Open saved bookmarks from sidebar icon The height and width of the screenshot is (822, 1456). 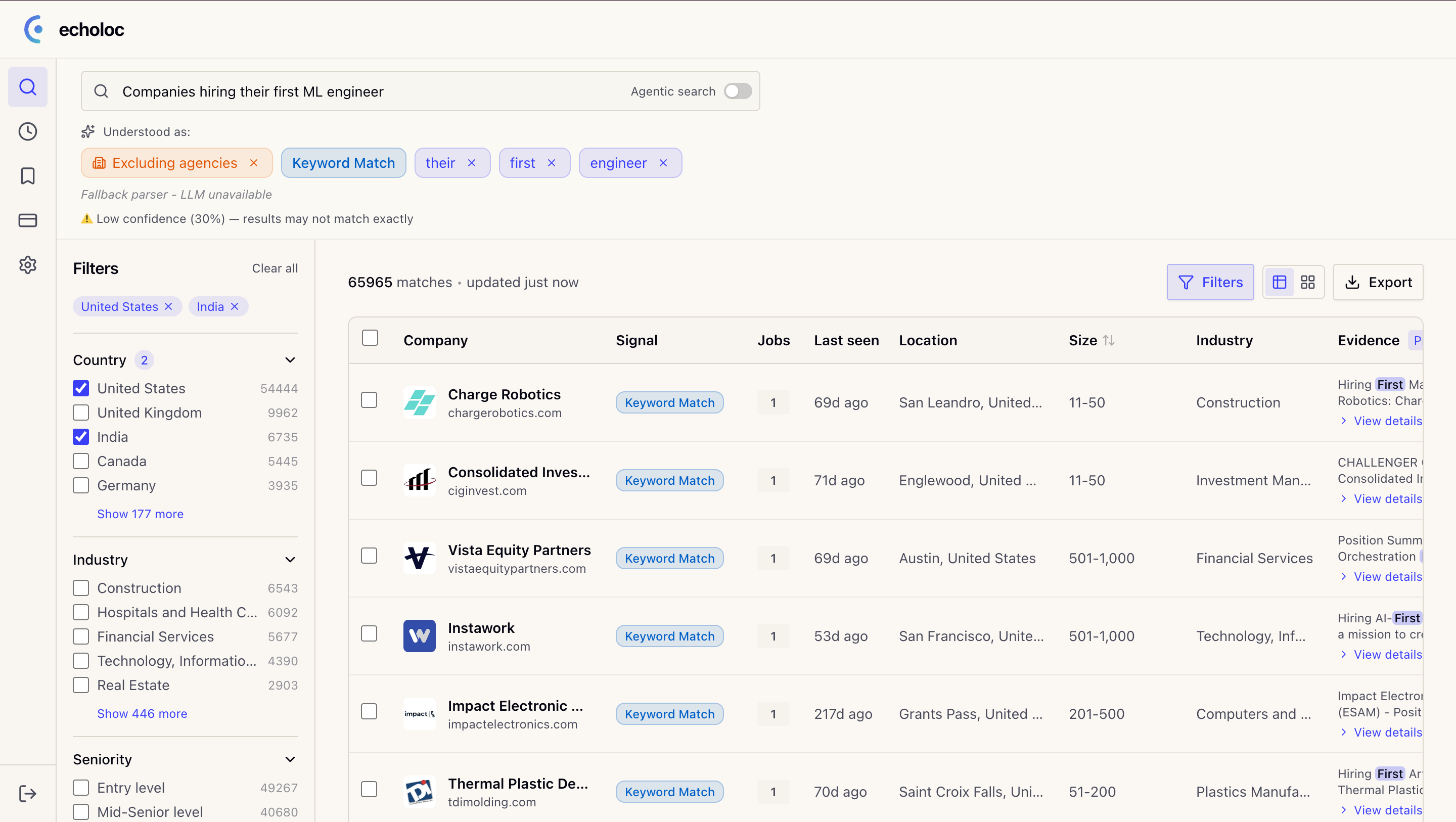(x=28, y=176)
